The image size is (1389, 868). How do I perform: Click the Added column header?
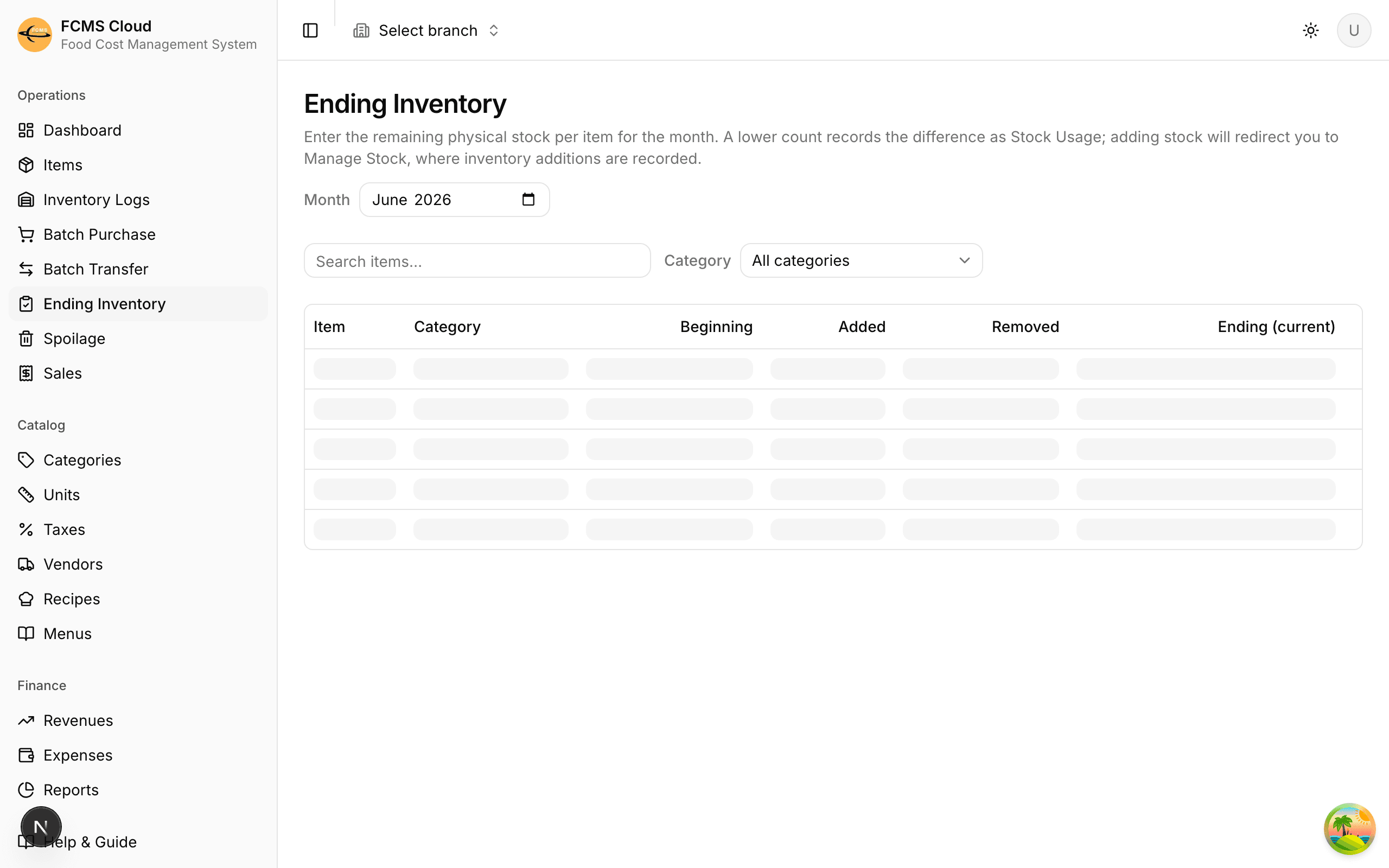tap(862, 327)
